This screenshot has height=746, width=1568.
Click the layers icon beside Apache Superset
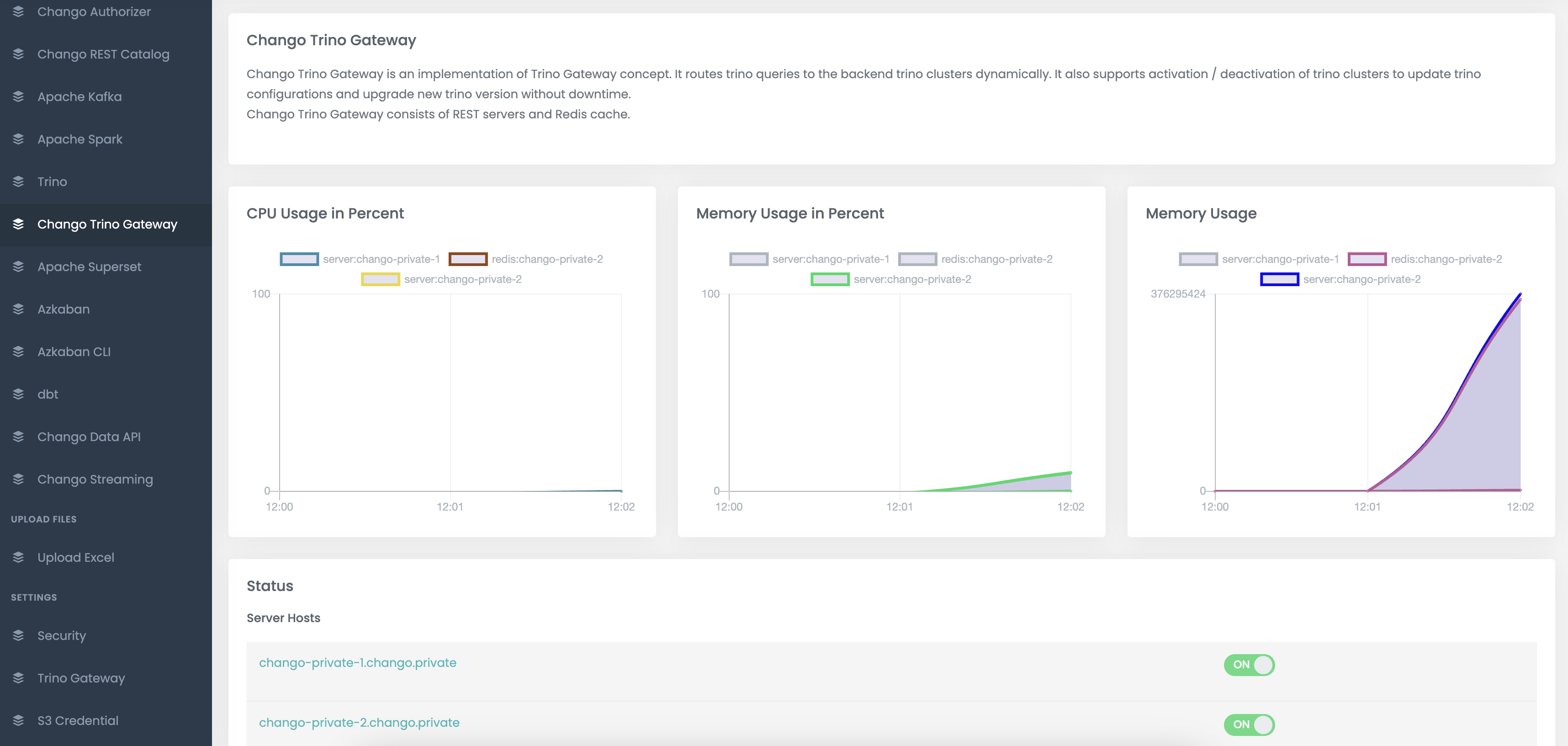[x=18, y=267]
